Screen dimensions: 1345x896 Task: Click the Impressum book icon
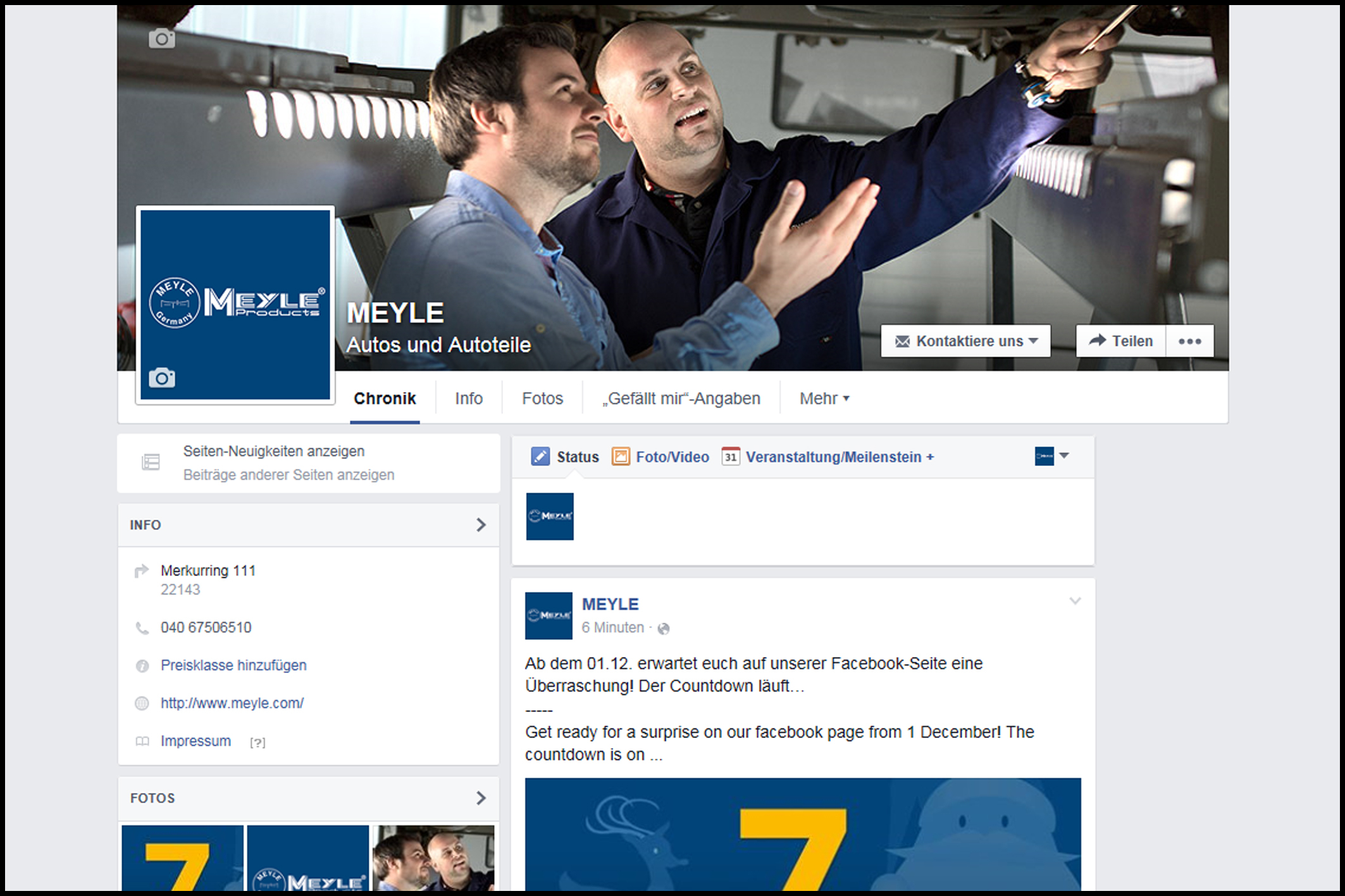pyautogui.click(x=142, y=741)
